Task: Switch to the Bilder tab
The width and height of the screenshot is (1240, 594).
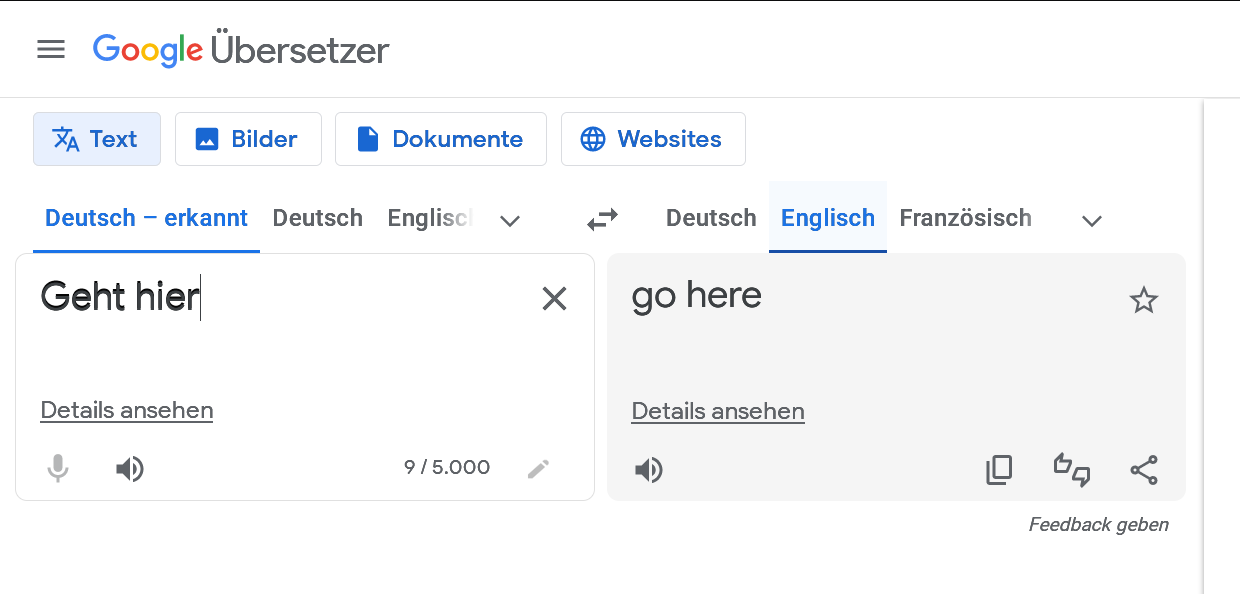Action: (x=248, y=139)
